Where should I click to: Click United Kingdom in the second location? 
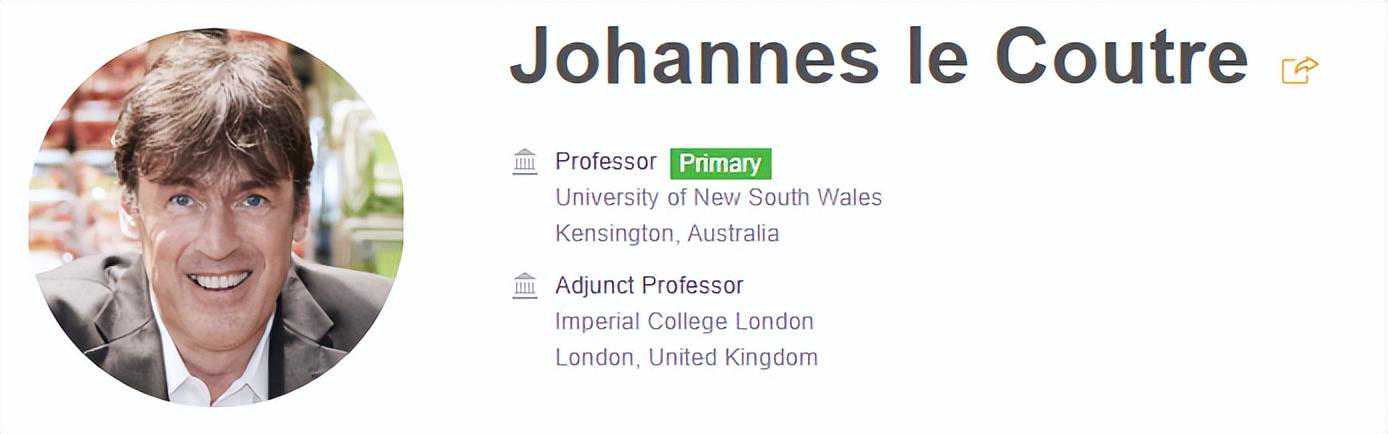pyautogui.click(x=733, y=357)
